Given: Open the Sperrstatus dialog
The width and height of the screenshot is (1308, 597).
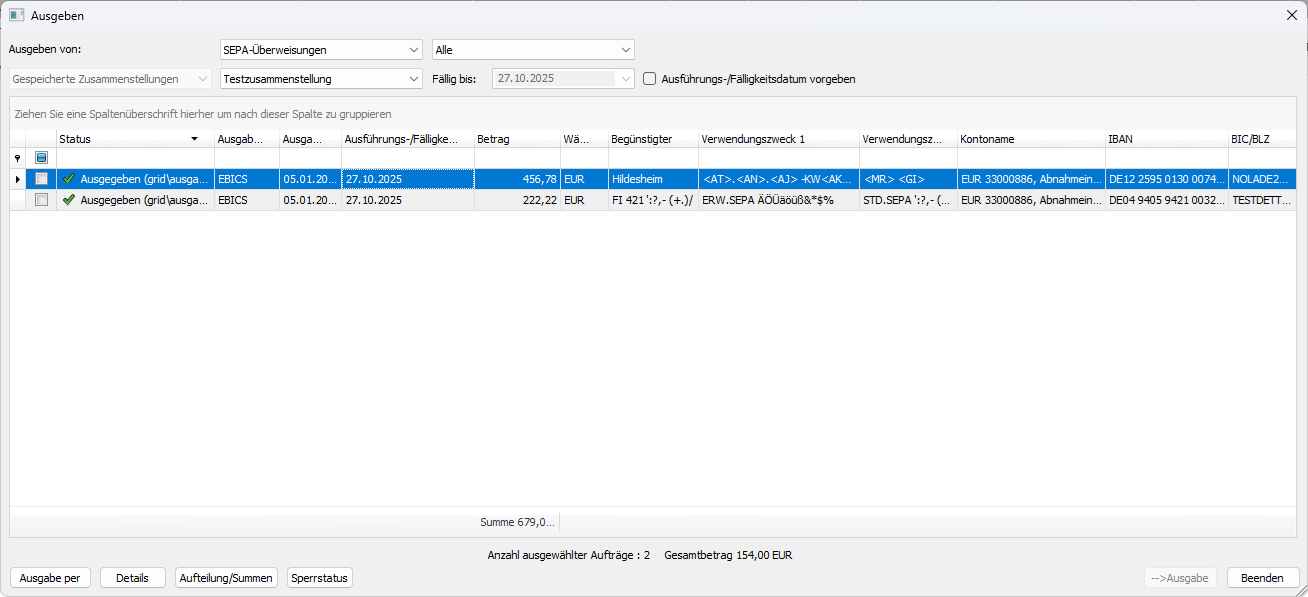Looking at the screenshot, I should click(x=319, y=577).
